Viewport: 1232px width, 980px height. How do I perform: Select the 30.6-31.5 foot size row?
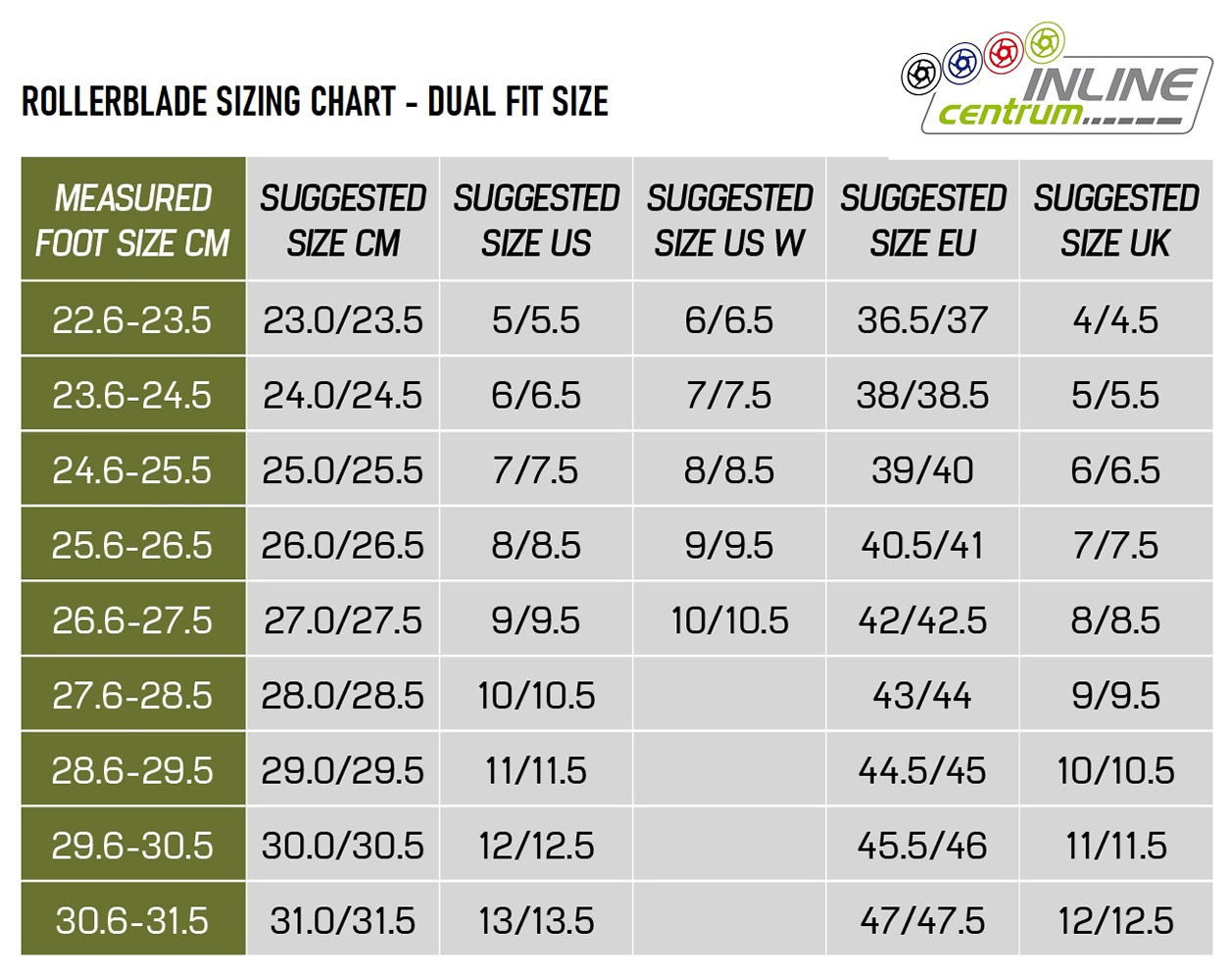tap(132, 921)
